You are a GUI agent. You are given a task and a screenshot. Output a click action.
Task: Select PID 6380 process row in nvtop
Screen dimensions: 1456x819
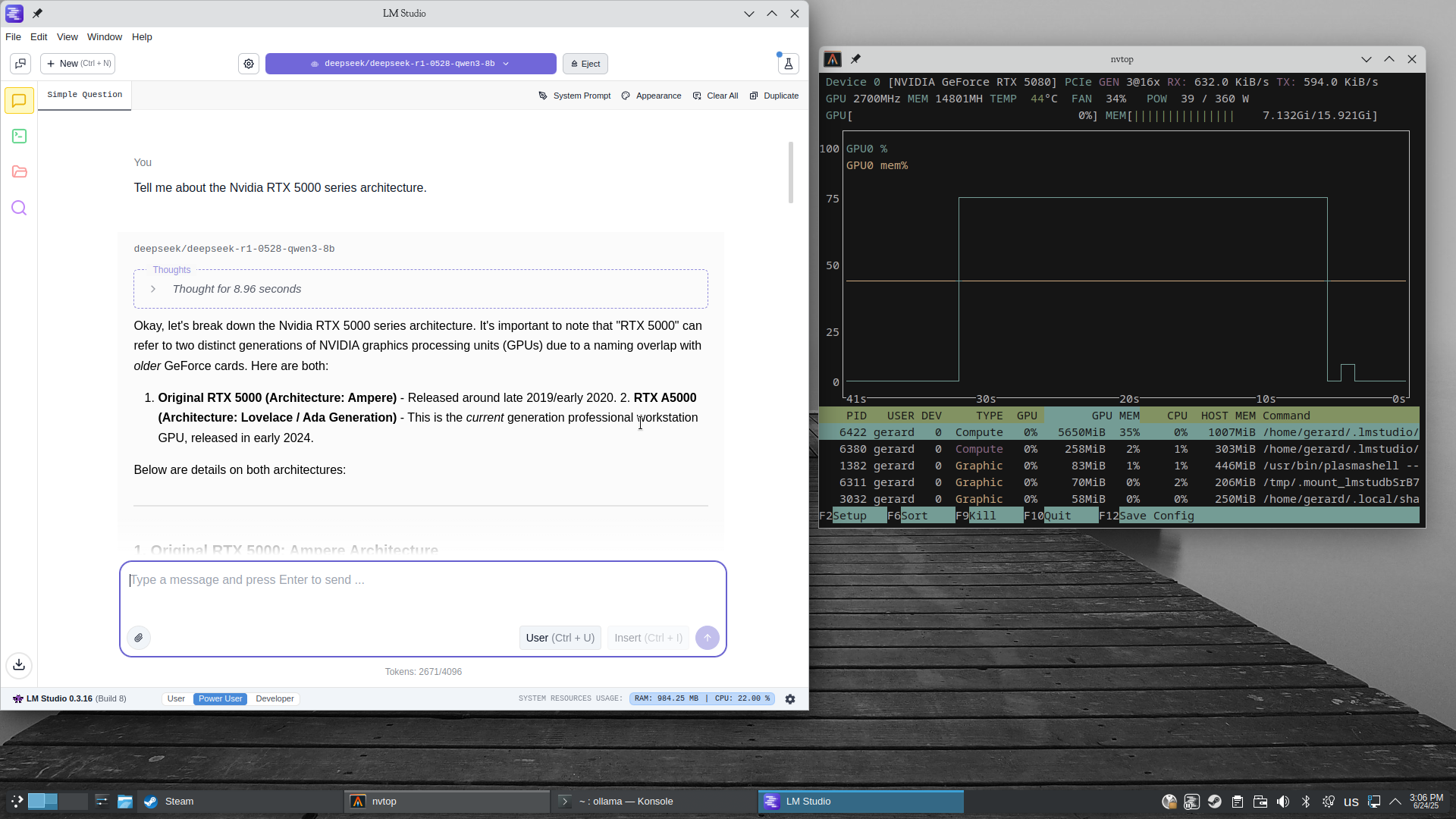coord(1119,449)
